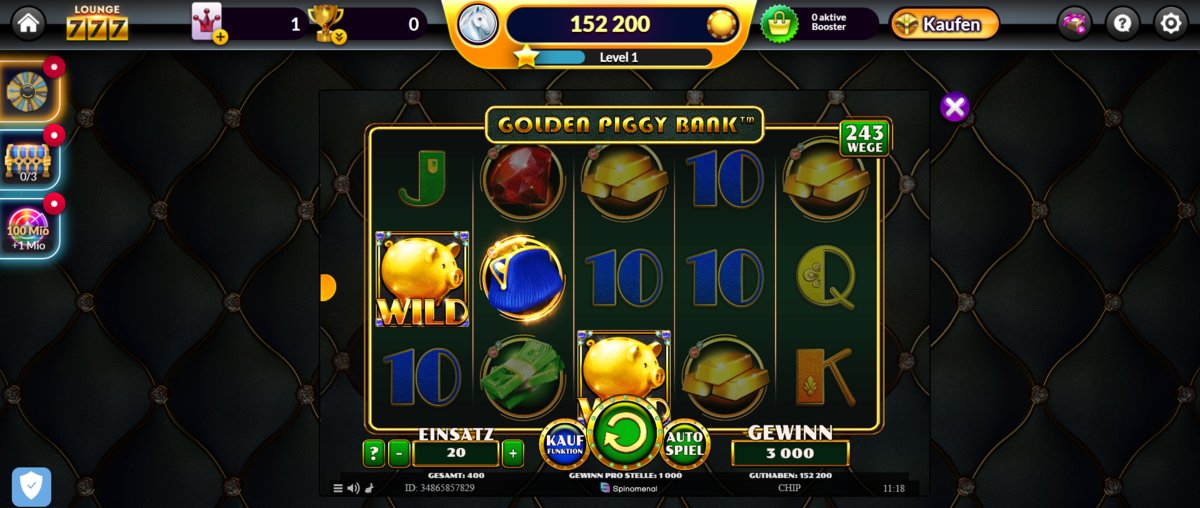Start Auto Spiel mode

[685, 444]
